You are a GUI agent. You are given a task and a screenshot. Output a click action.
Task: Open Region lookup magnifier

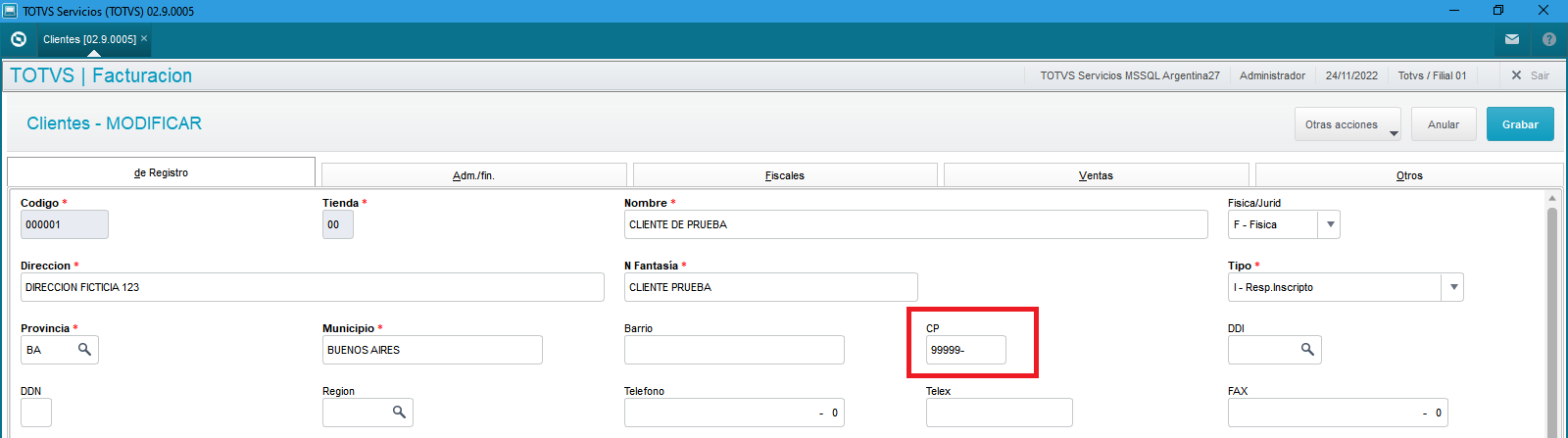399,413
